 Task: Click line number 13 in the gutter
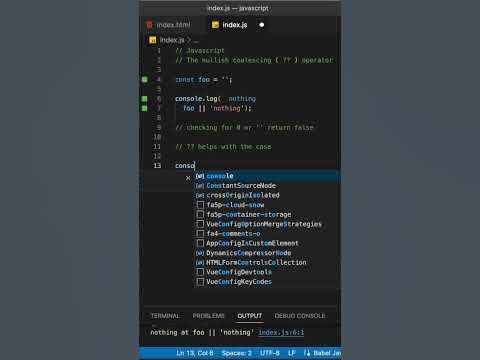[157, 166]
